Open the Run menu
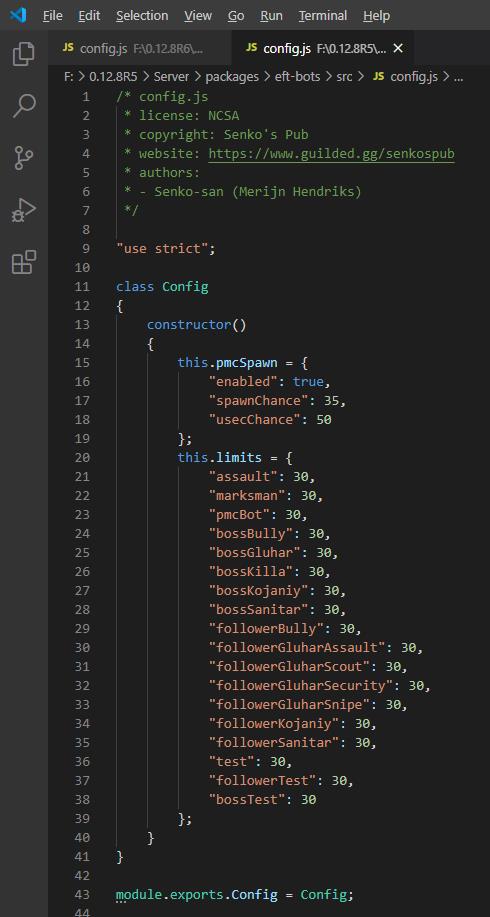This screenshot has width=490, height=917. (271, 16)
